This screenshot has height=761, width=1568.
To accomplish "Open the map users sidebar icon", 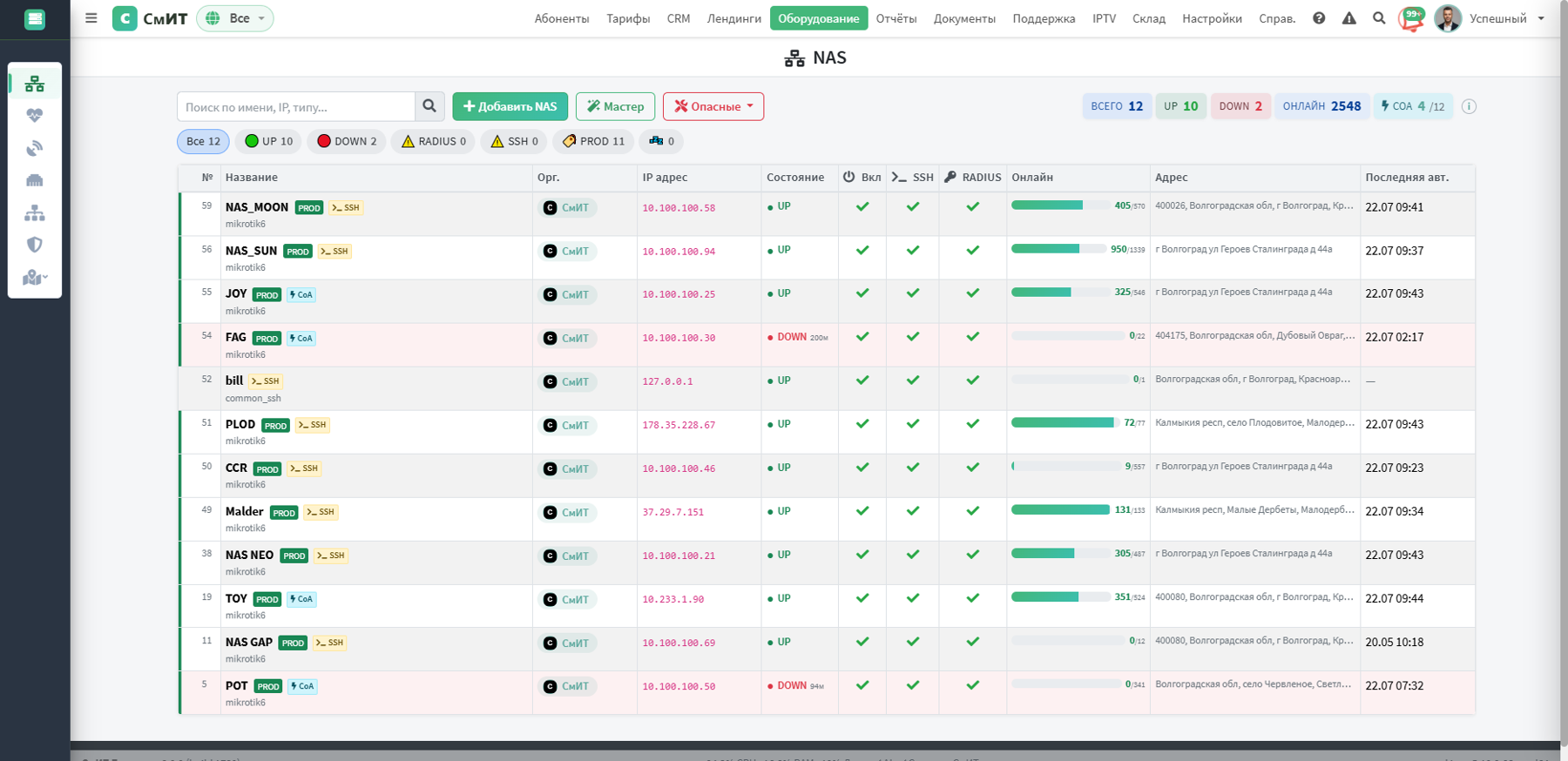I will pyautogui.click(x=35, y=277).
